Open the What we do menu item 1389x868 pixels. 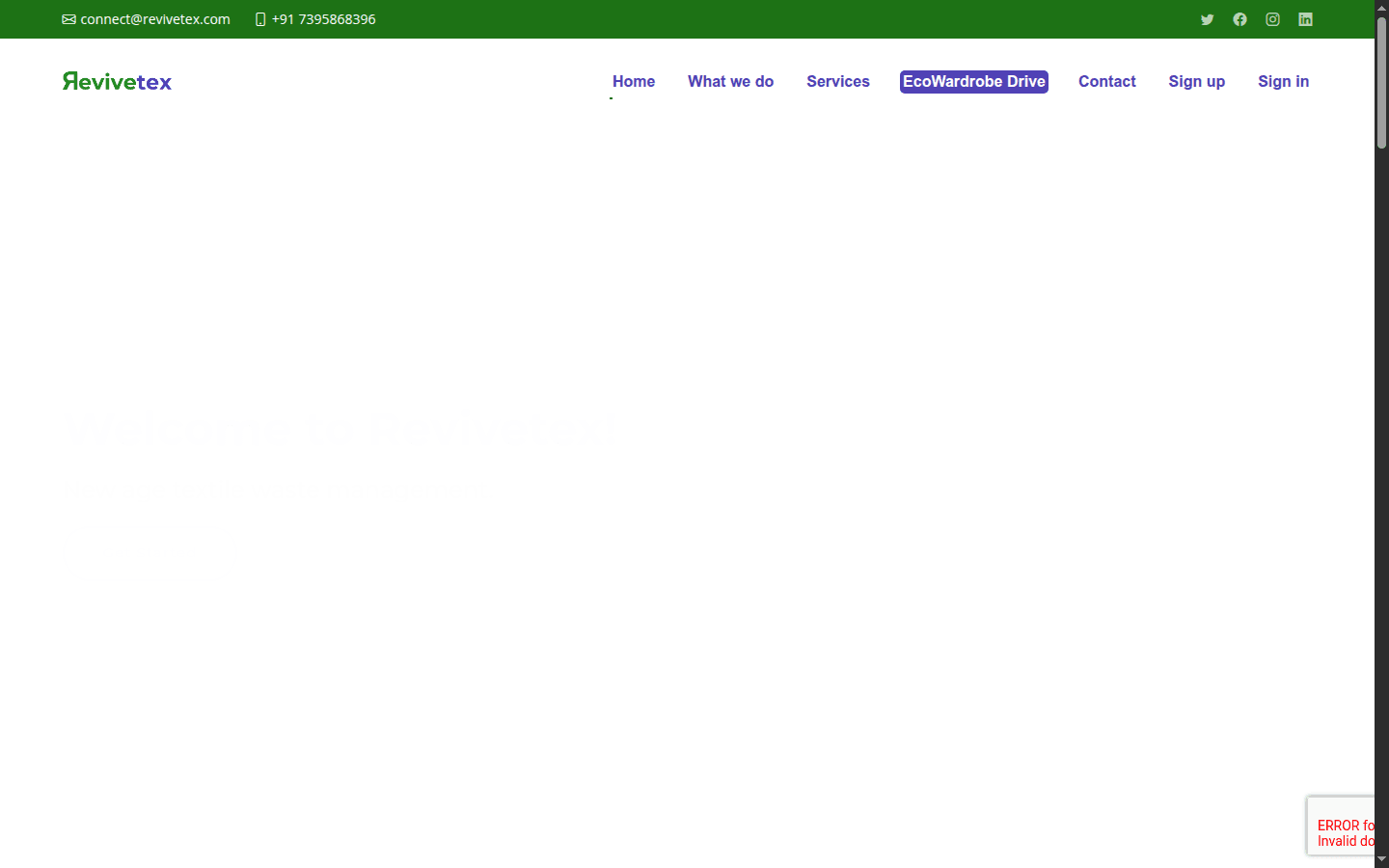click(730, 82)
